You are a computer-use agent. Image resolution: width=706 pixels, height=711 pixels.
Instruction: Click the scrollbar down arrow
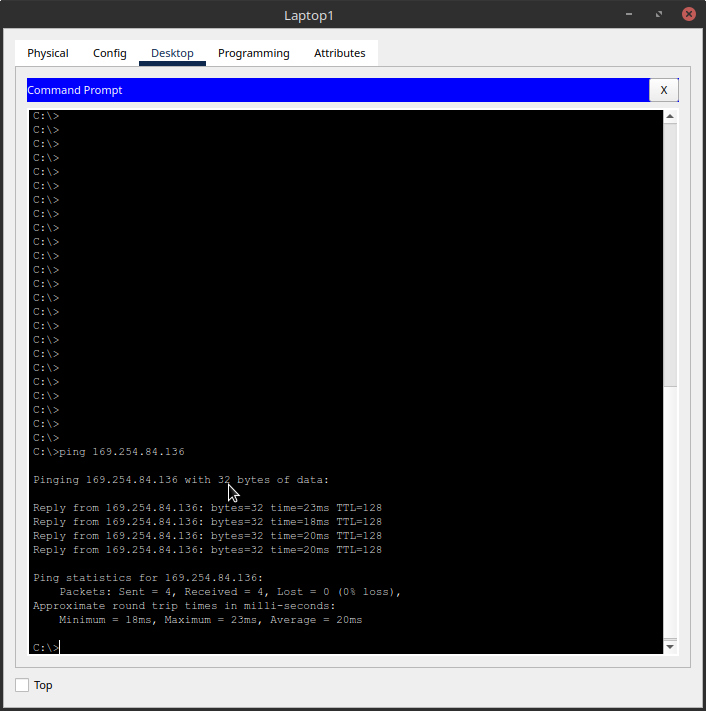coord(670,647)
